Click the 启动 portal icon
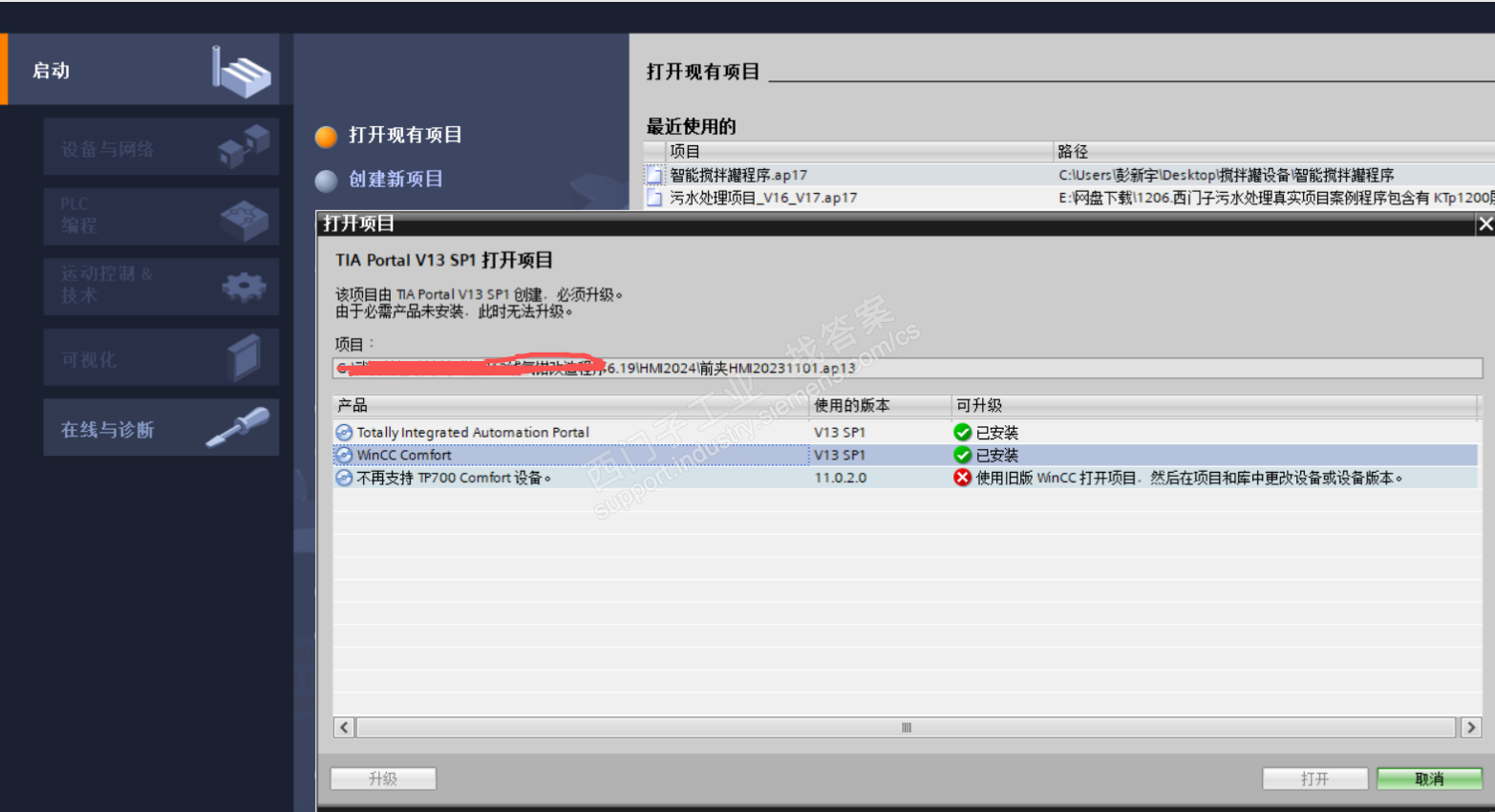Screen dimensions: 1495x812 coord(242,72)
